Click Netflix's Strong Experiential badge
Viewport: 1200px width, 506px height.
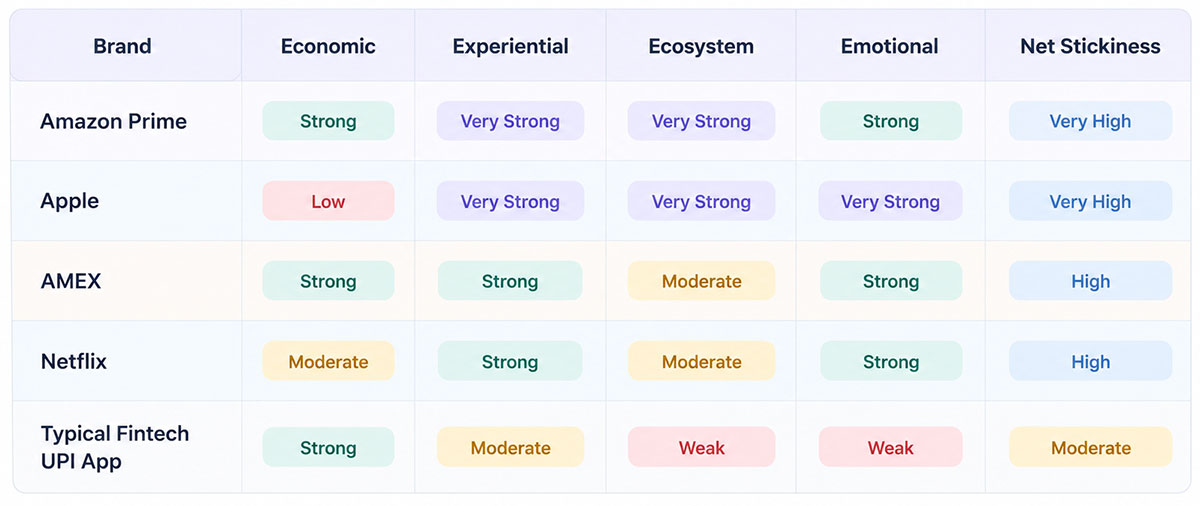510,361
